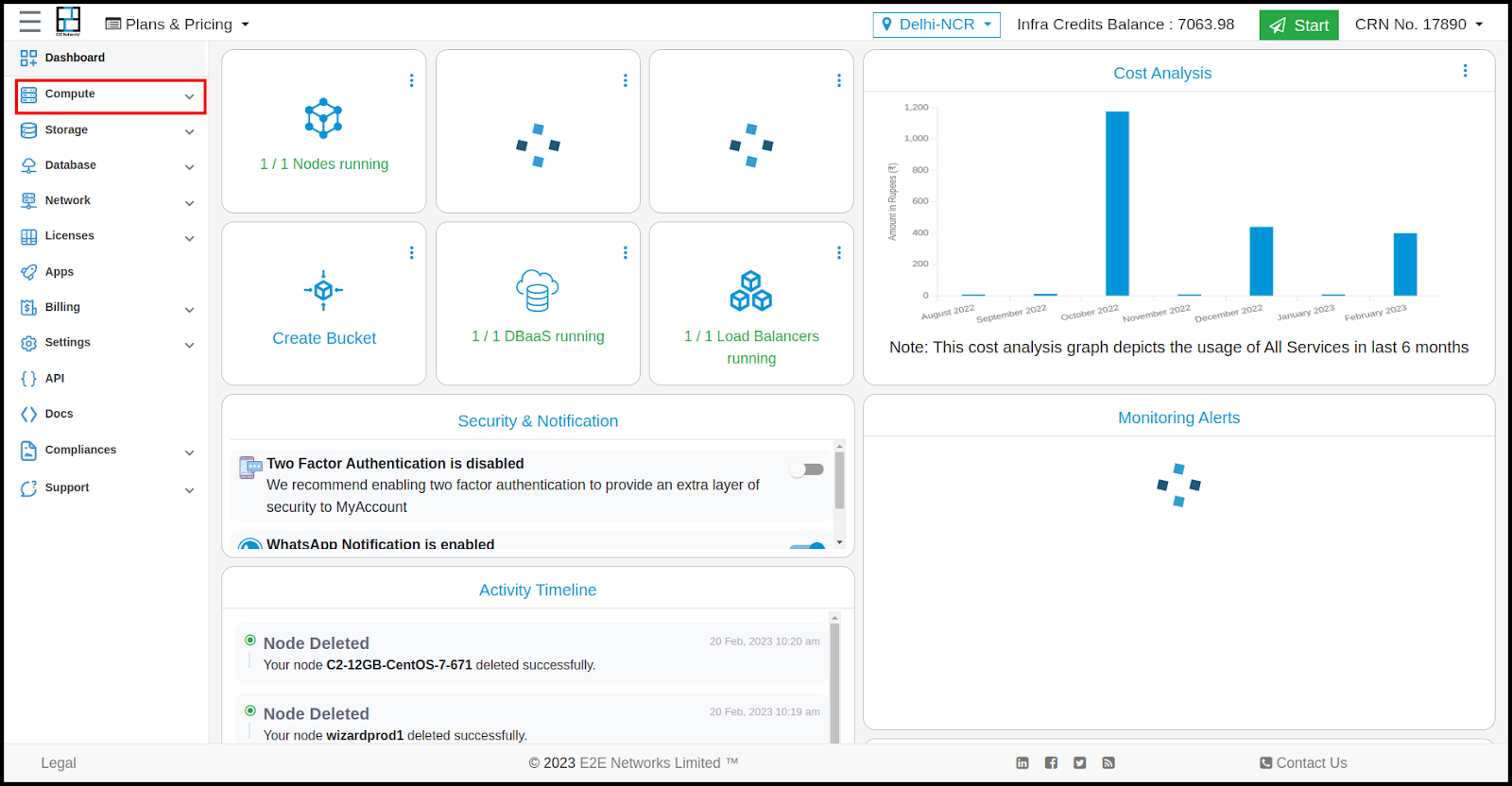Click the October 2022 cost bar
The image size is (1512, 786).
tap(1117, 203)
